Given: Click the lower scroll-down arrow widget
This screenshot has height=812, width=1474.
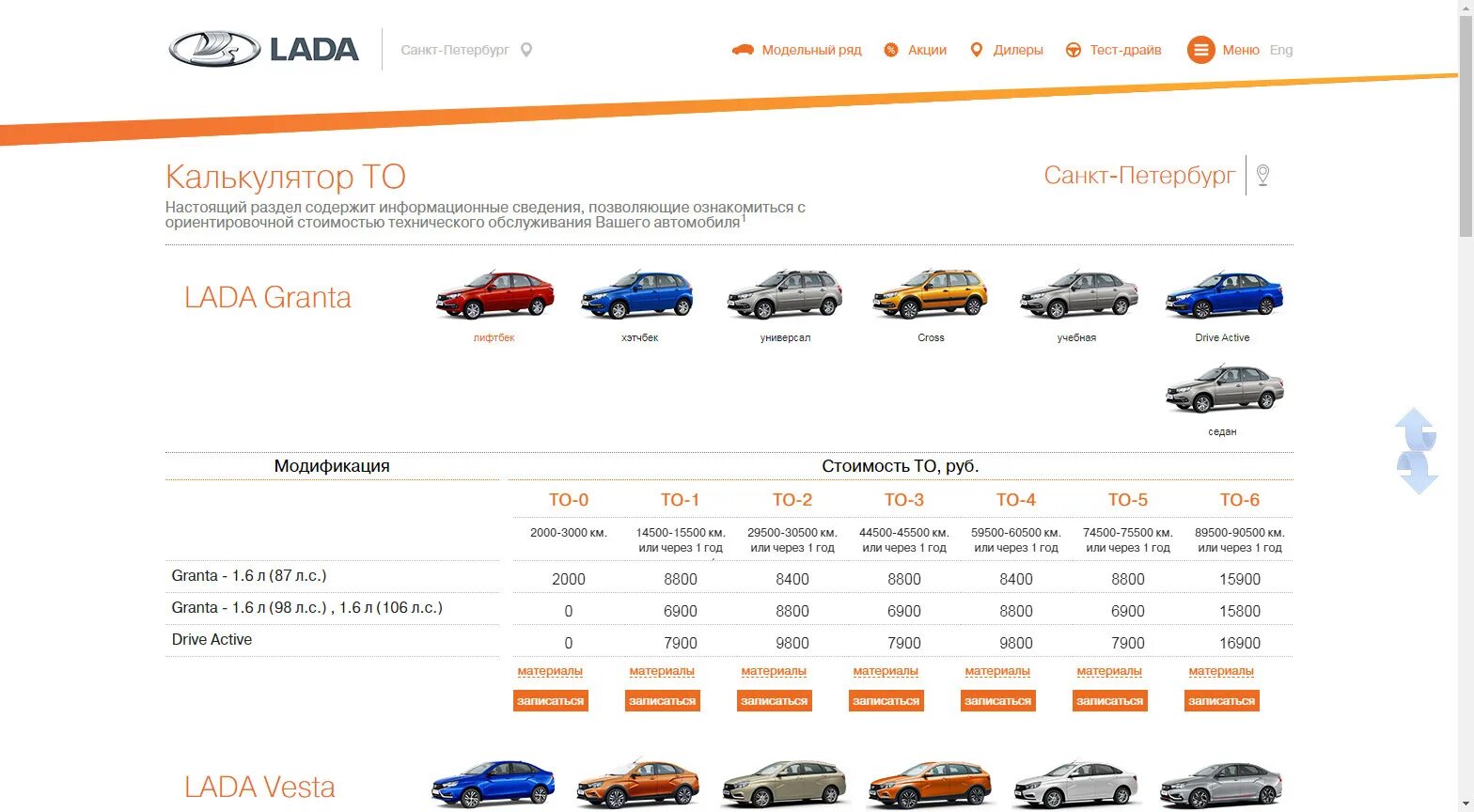Looking at the screenshot, I should 1418,473.
